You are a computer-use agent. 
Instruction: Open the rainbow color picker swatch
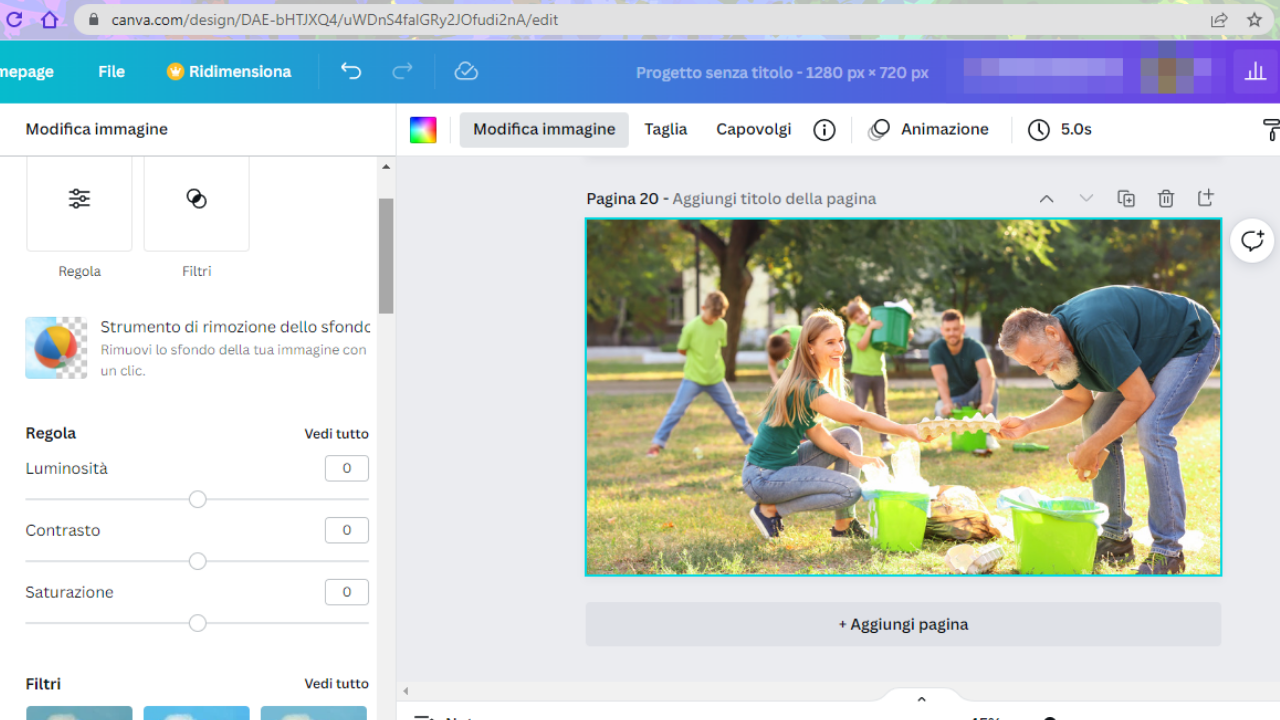pos(423,130)
